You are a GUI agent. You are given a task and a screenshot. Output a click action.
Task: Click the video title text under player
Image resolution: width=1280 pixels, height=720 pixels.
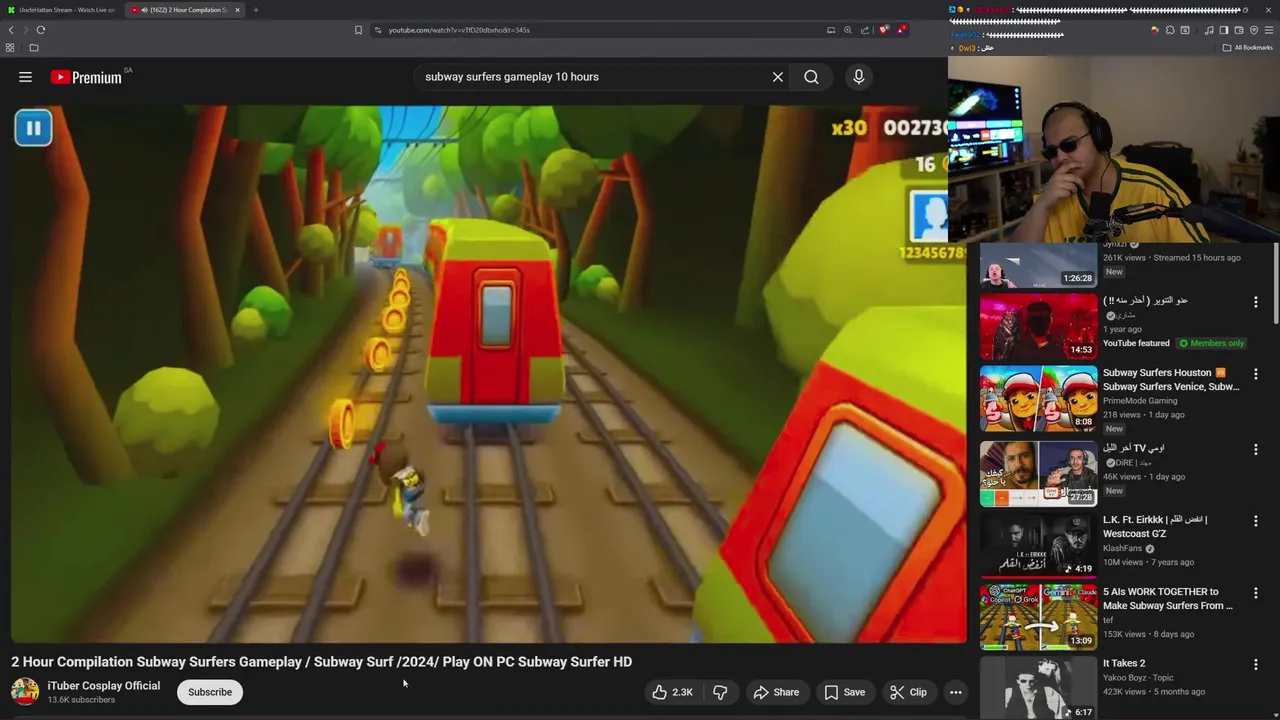pyautogui.click(x=321, y=662)
